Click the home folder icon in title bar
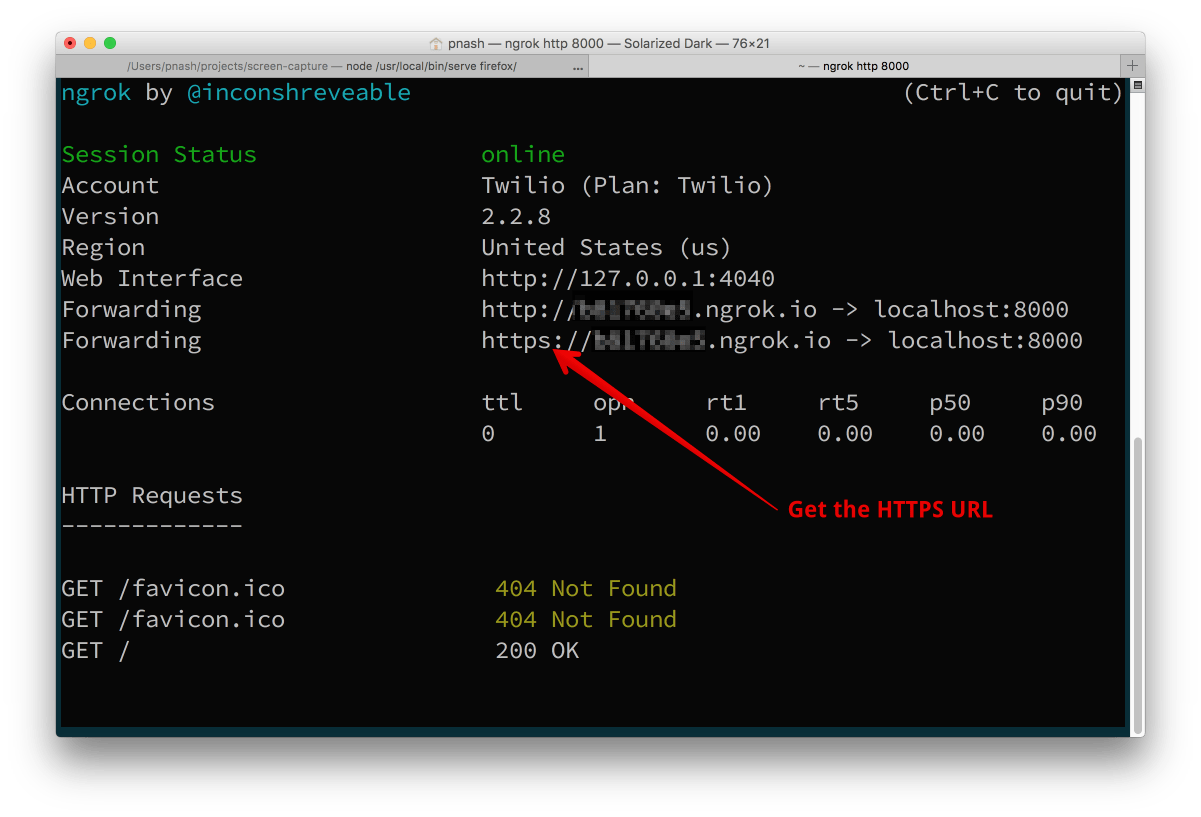The height and width of the screenshot is (817, 1201). 435,43
